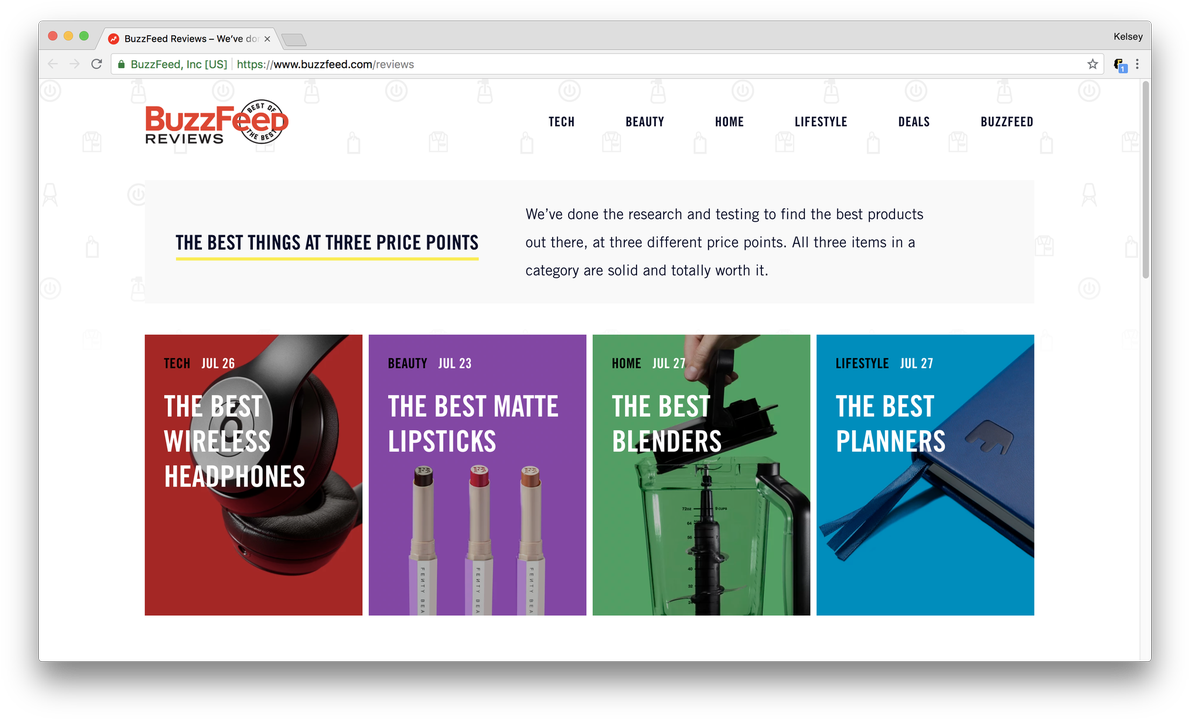Open The Best Wireless Headphones card

pos(253,475)
